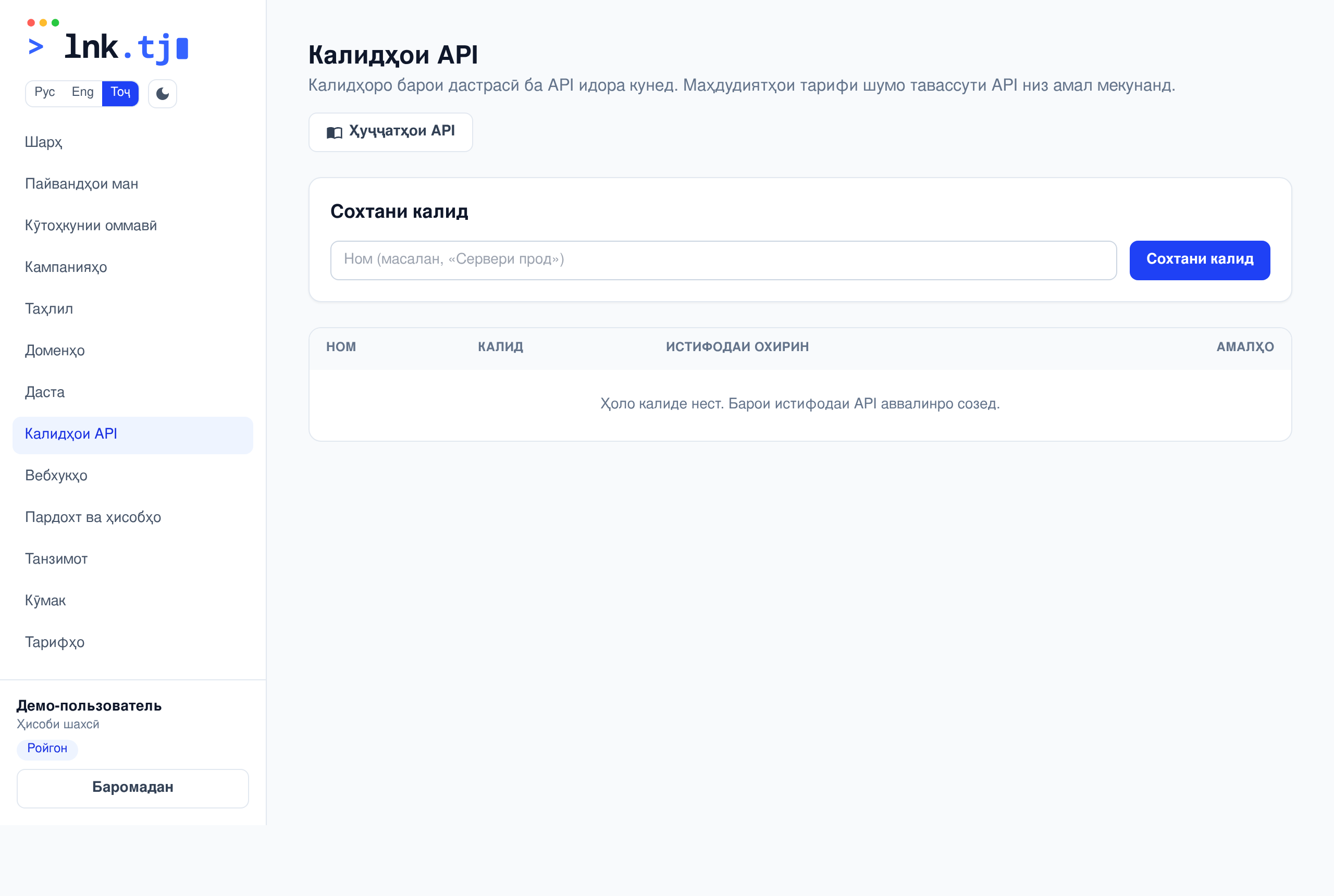Image resolution: width=1334 pixels, height=896 pixels.
Task: Click the АМАЛҲО column header
Action: pyautogui.click(x=1245, y=347)
